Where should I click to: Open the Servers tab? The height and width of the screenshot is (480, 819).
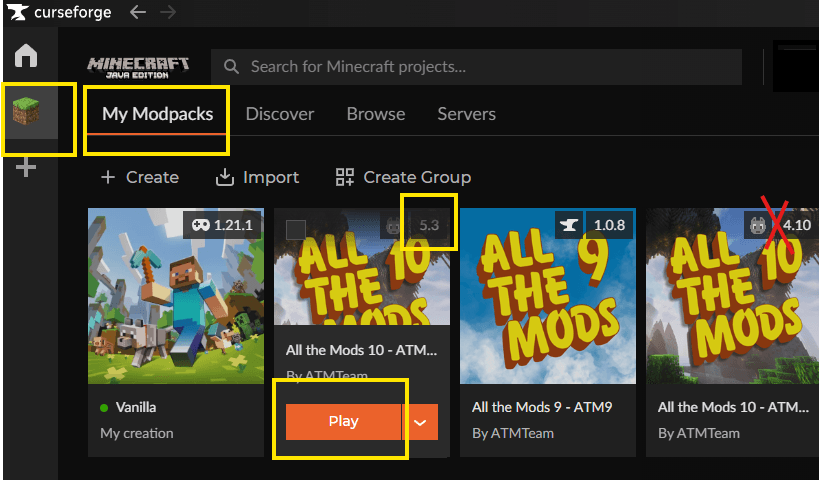tap(466, 114)
